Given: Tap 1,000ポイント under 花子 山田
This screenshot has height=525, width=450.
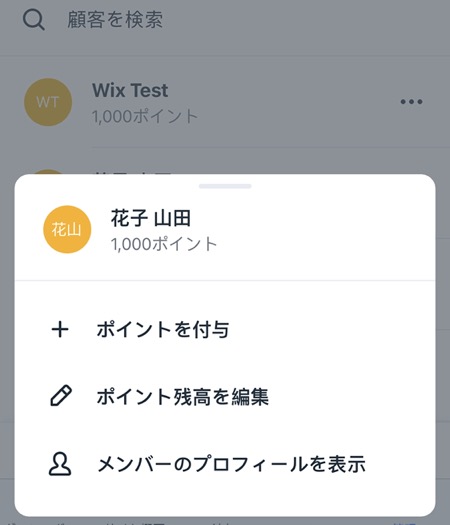Looking at the screenshot, I should (x=164, y=244).
